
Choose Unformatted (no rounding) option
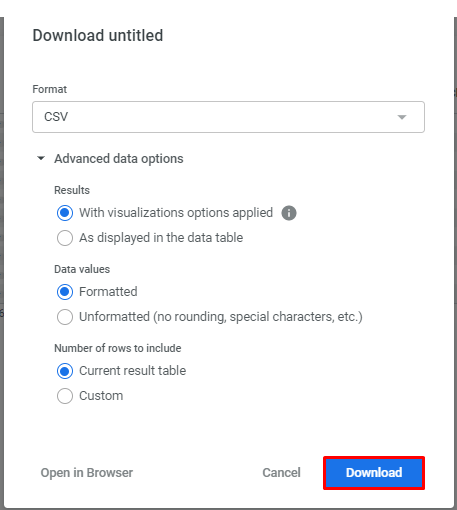click(65, 317)
